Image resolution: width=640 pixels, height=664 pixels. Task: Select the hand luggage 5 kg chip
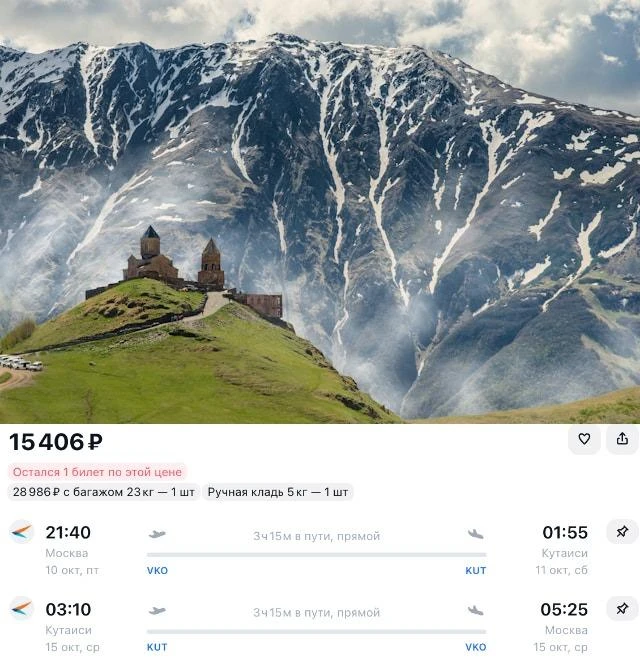tap(278, 492)
